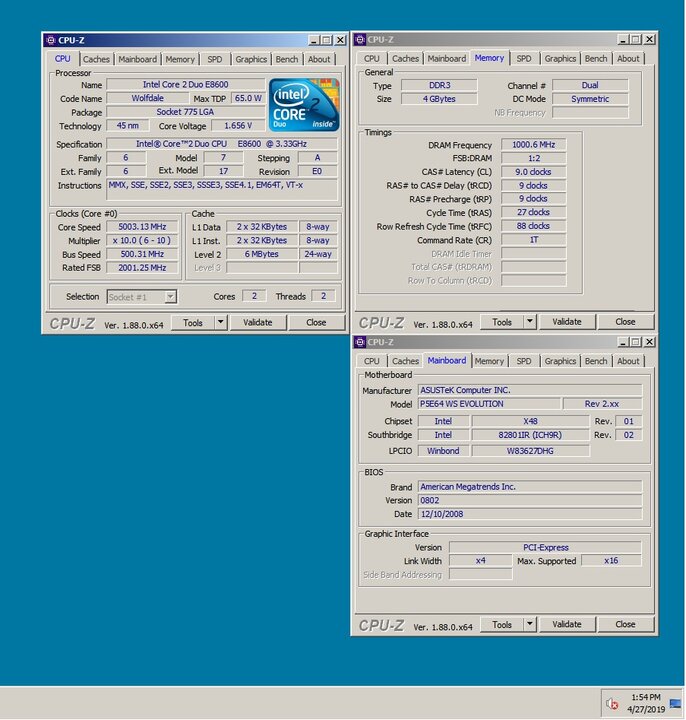Click the muted volume icon in the system tray
The image size is (686, 720).
click(612, 703)
